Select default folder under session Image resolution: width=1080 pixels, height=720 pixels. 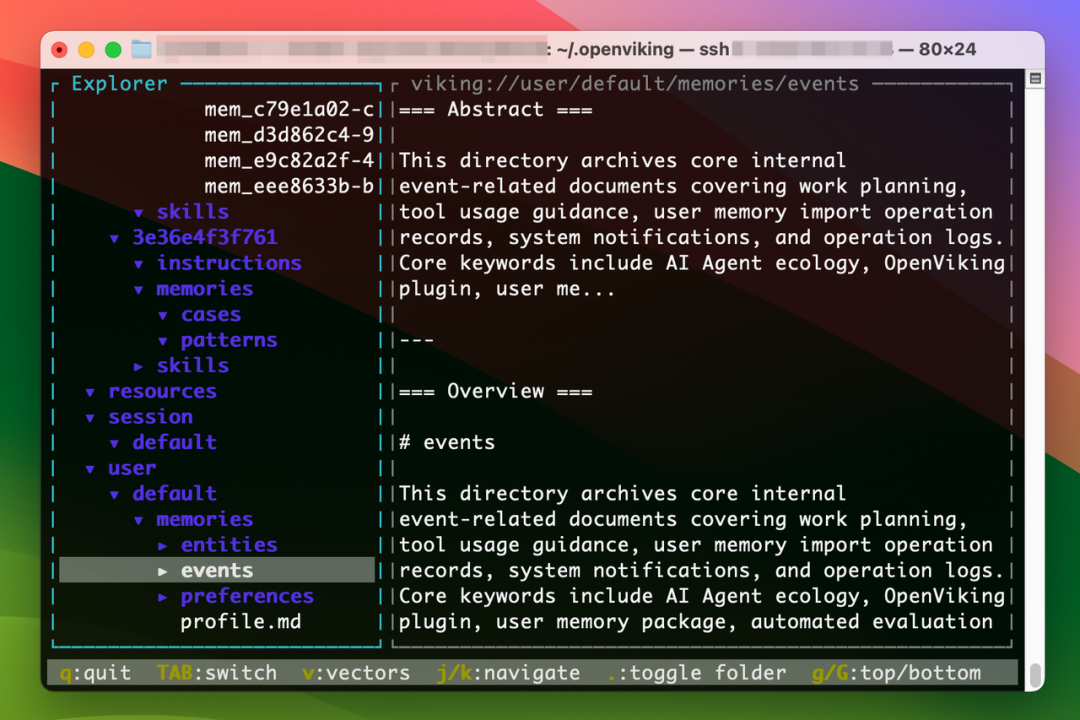(x=174, y=442)
